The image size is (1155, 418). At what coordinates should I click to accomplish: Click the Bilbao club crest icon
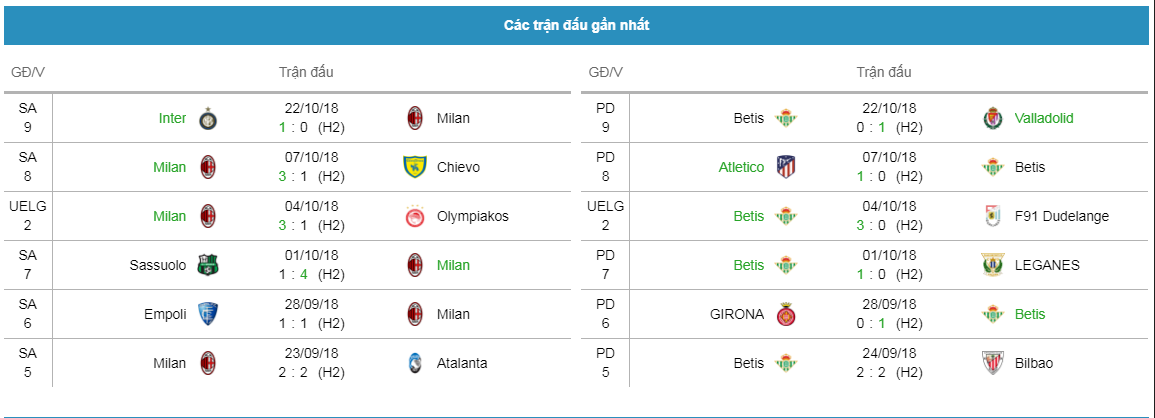[993, 363]
